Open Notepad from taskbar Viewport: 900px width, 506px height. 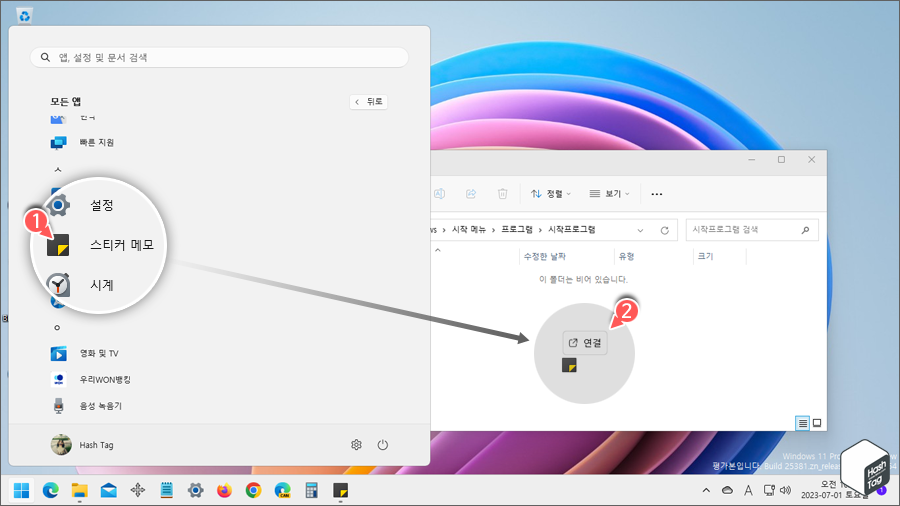click(166, 491)
